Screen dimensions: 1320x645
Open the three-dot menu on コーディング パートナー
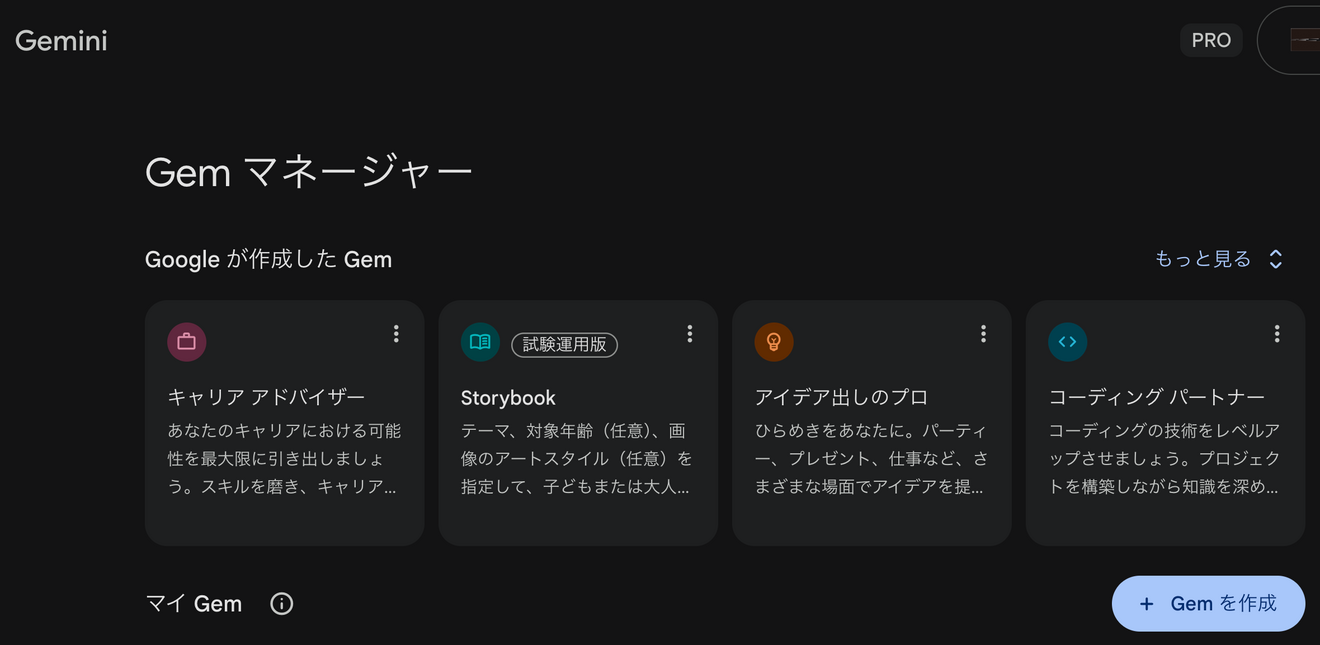coord(1276,334)
